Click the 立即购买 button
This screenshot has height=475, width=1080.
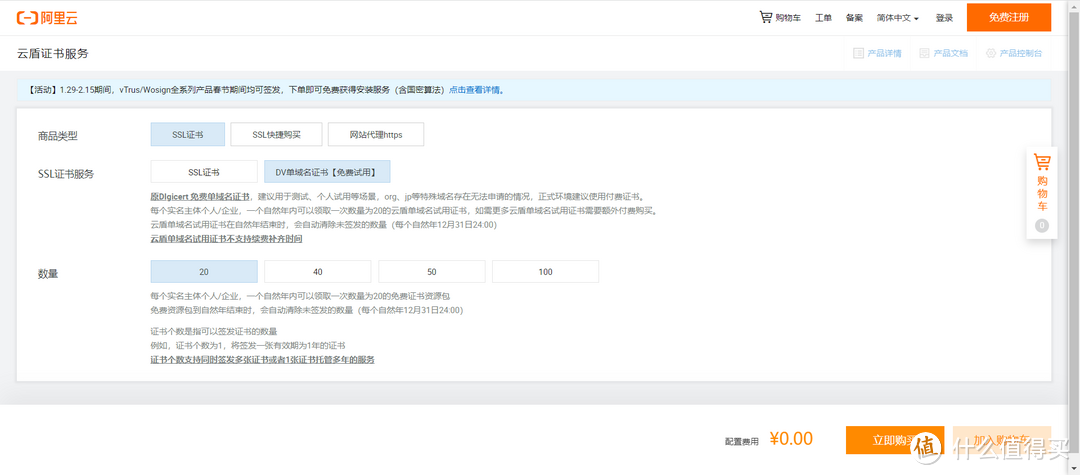click(x=895, y=440)
